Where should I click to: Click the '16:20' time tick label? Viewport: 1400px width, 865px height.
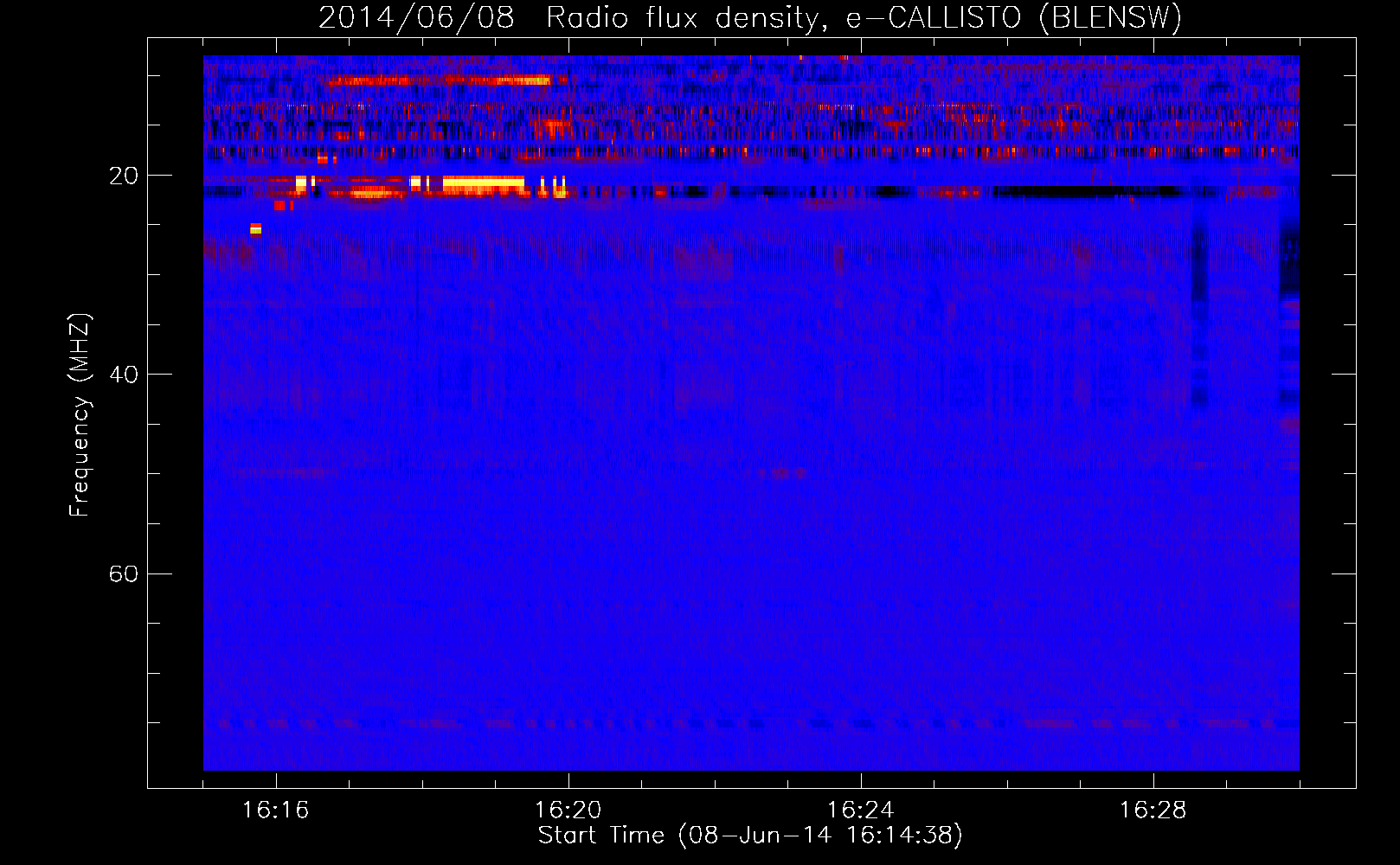tap(568, 811)
